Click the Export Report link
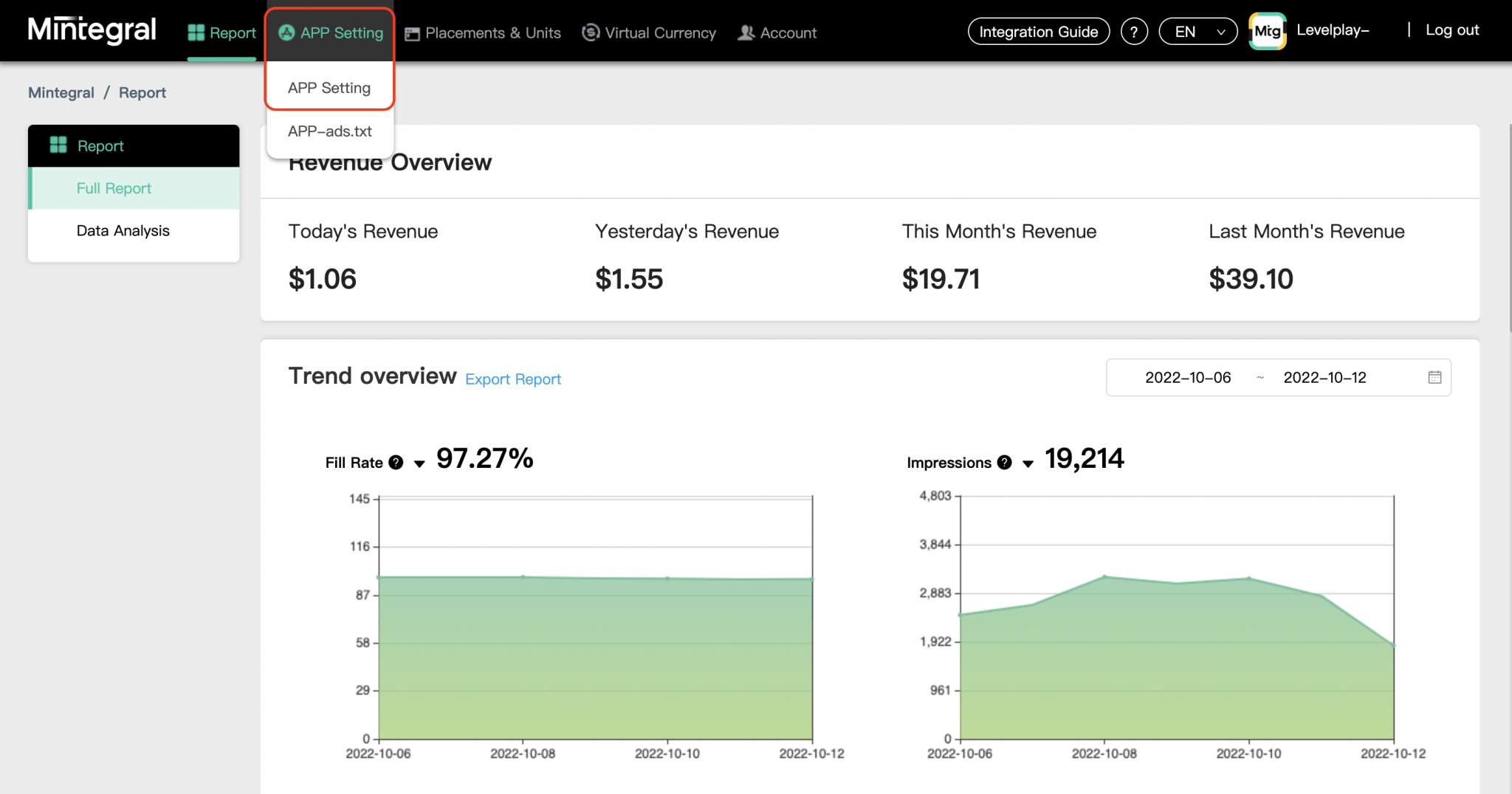 513,379
